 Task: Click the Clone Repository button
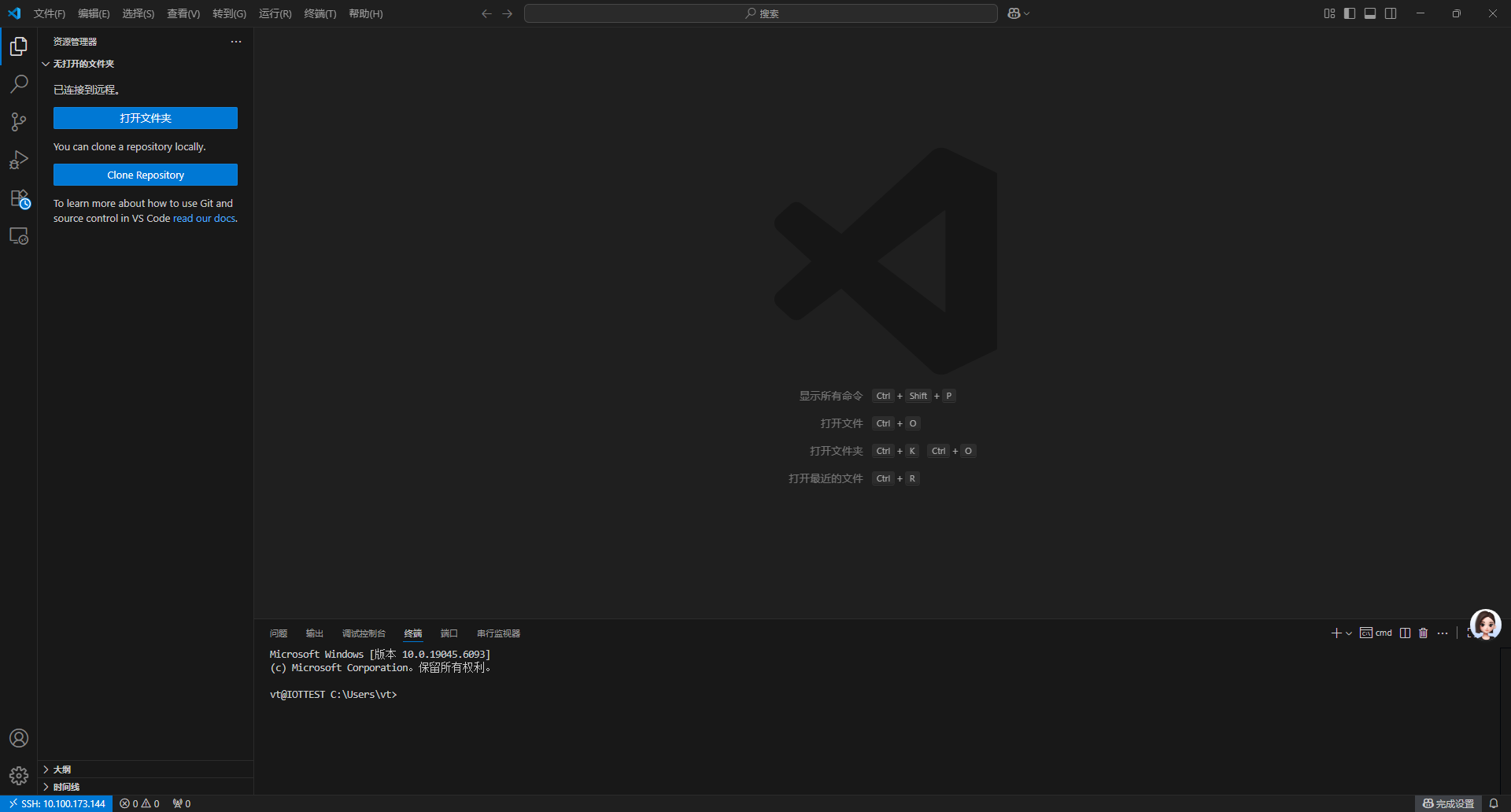click(145, 174)
